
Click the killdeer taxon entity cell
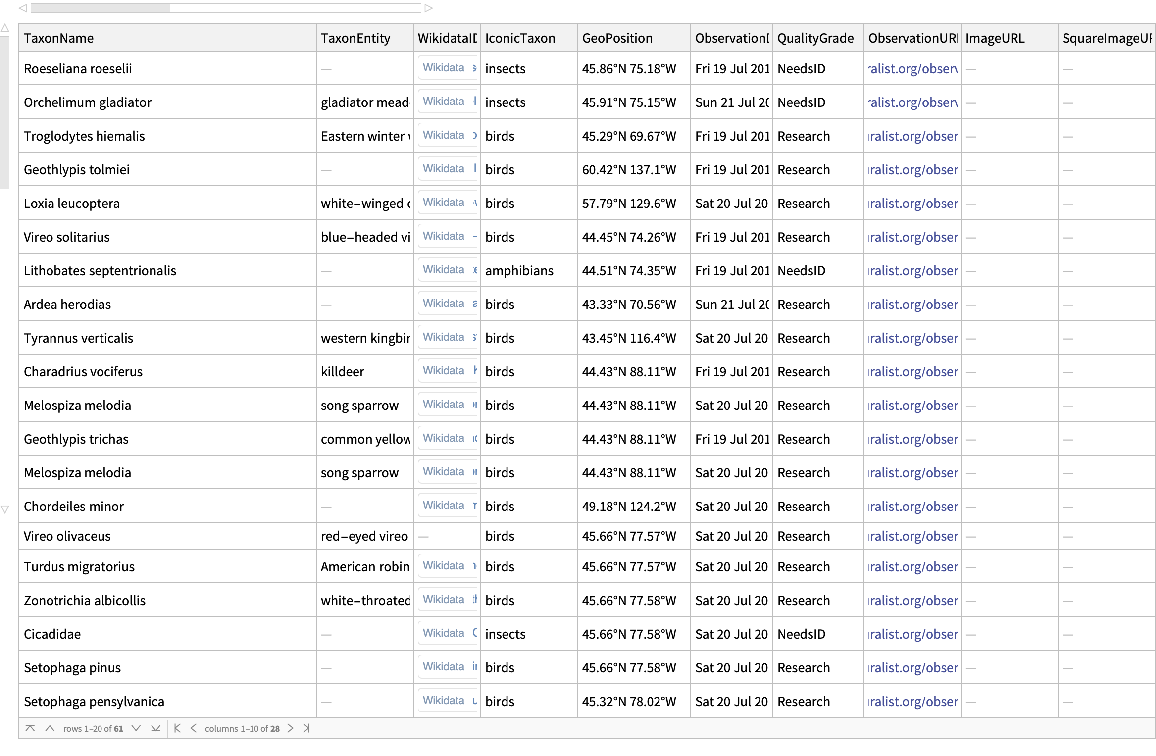(x=342, y=372)
